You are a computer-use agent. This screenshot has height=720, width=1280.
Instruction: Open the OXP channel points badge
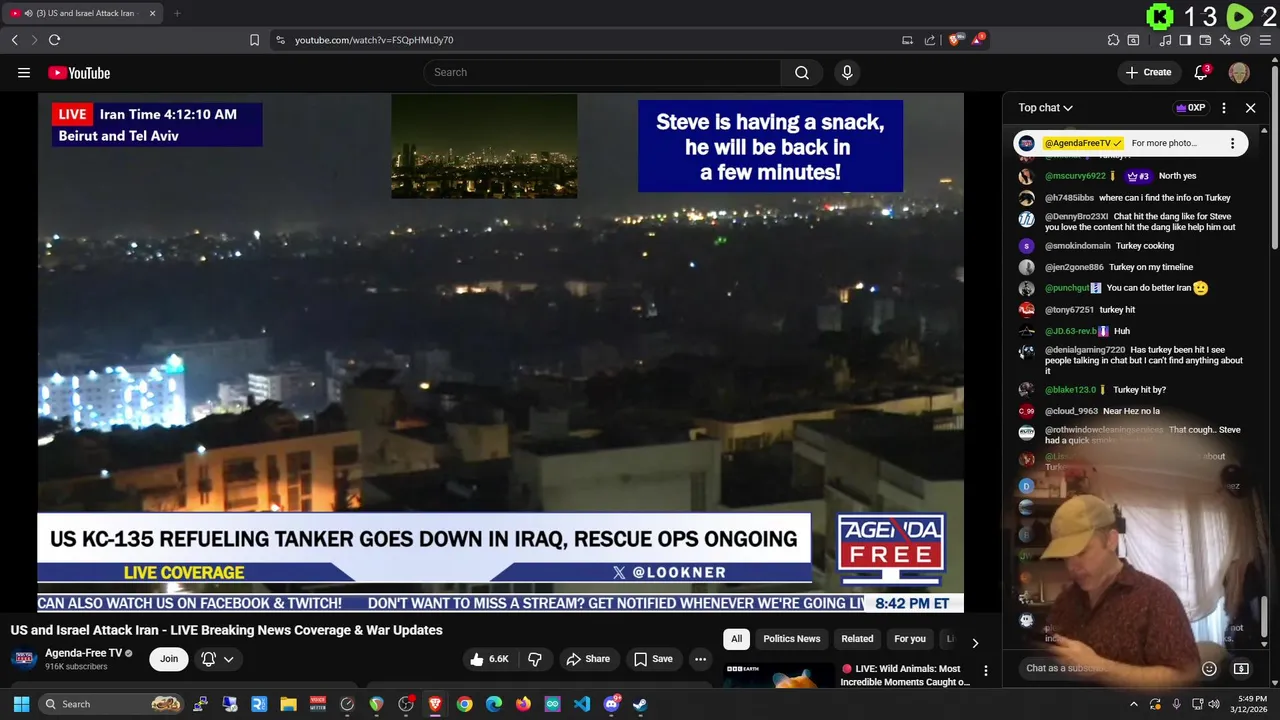point(1190,108)
